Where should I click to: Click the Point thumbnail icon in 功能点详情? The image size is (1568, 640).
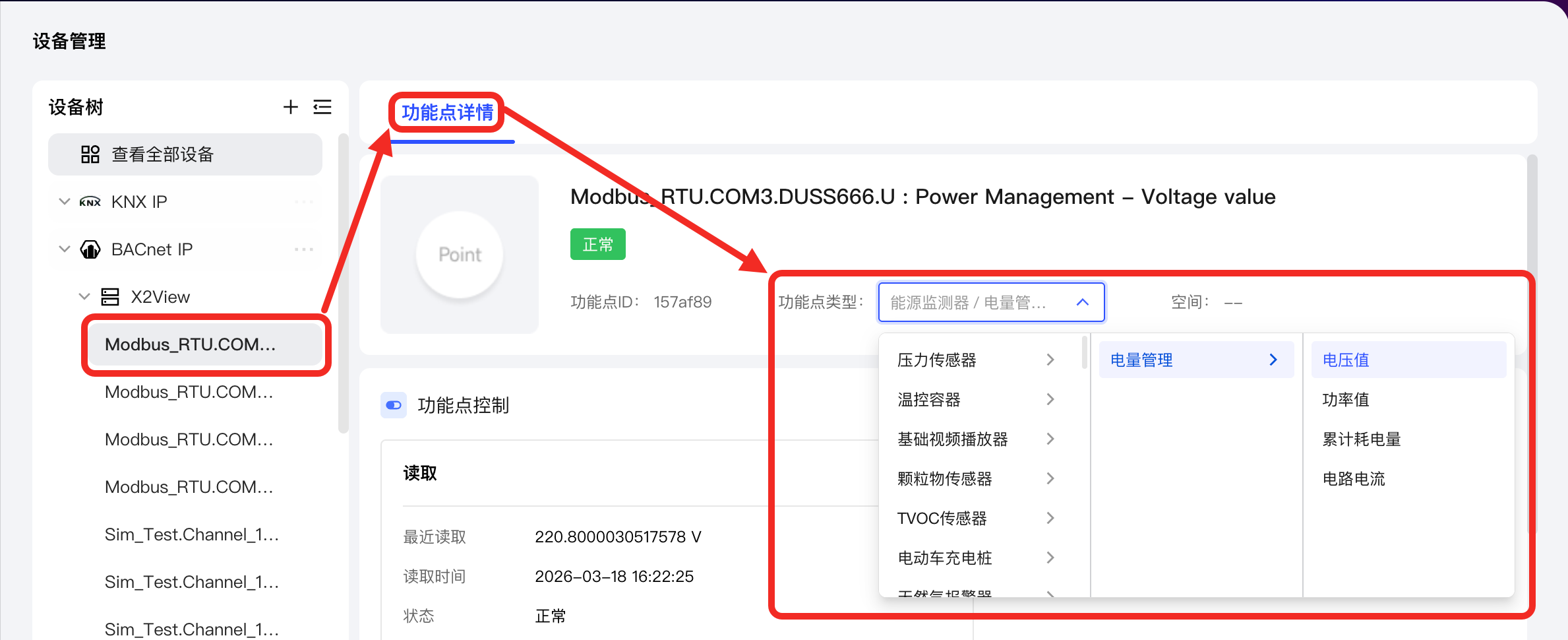click(460, 255)
